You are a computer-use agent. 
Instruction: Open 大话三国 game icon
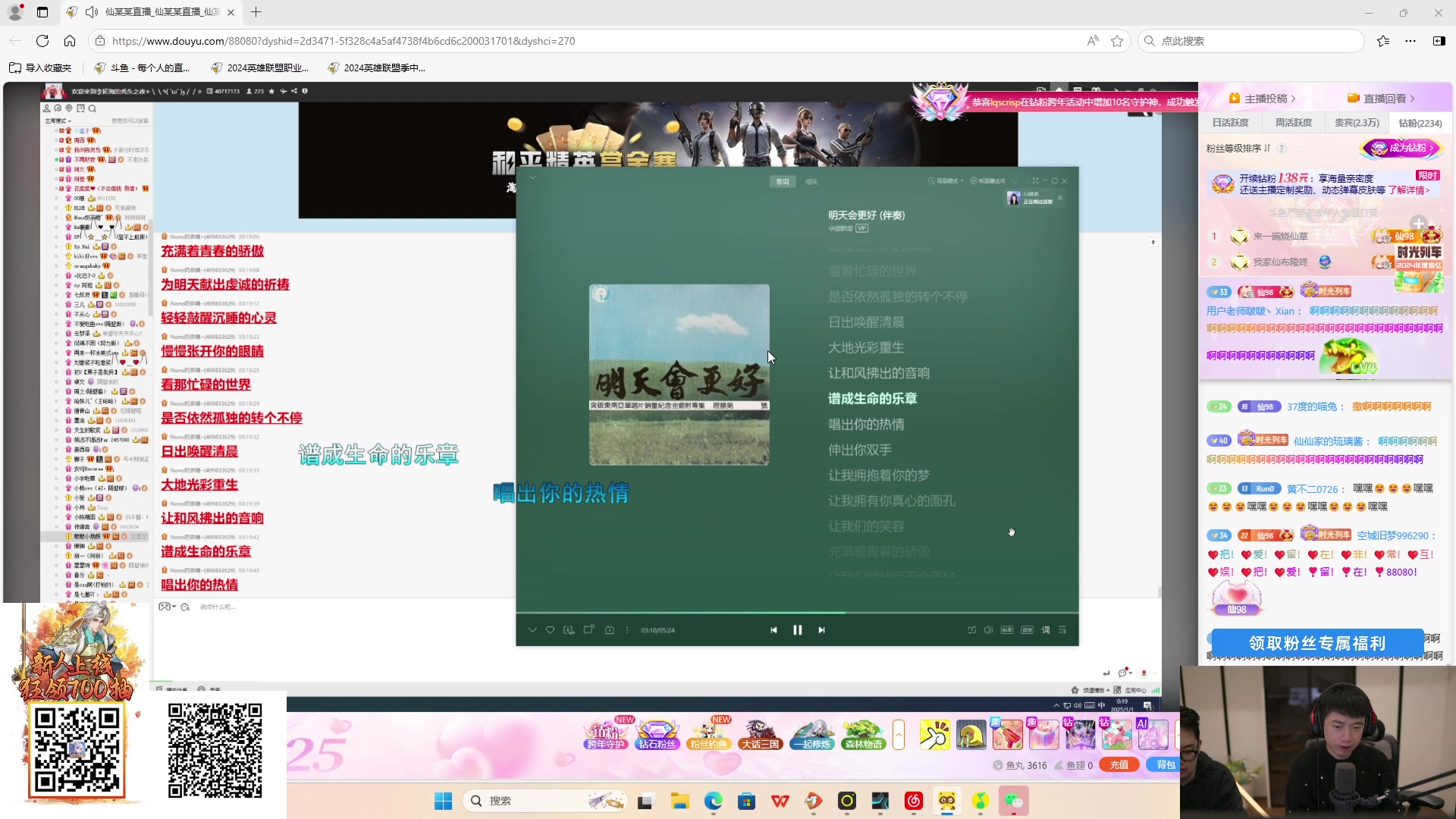761,735
